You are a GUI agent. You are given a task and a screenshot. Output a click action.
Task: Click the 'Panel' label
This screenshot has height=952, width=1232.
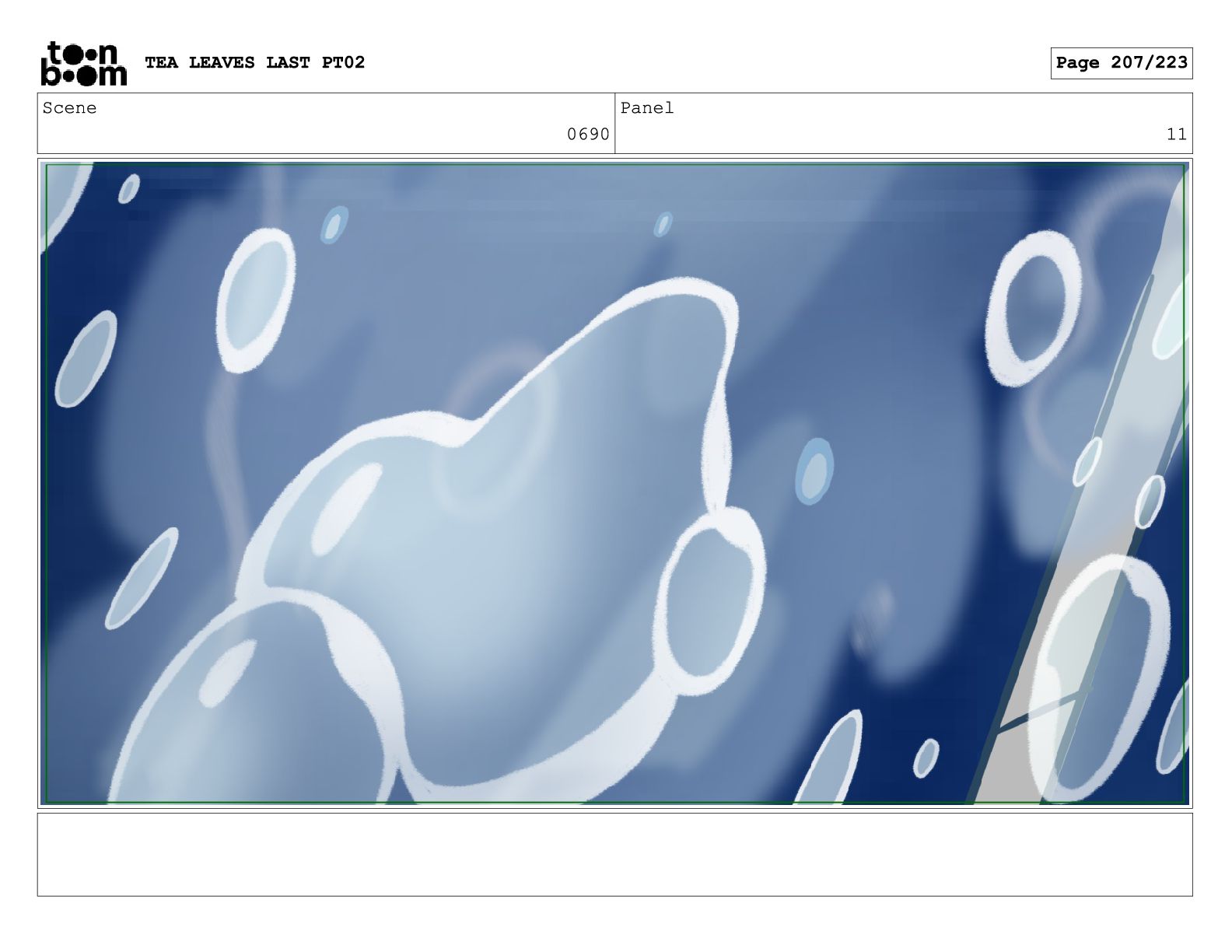click(647, 108)
